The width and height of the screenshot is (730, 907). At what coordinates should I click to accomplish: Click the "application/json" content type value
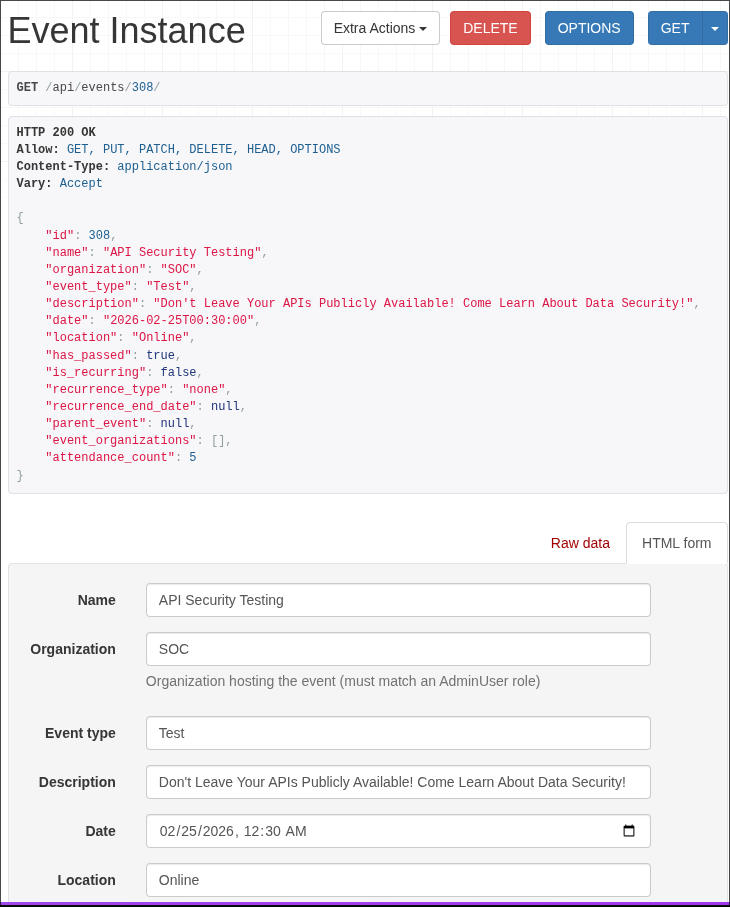click(175, 166)
